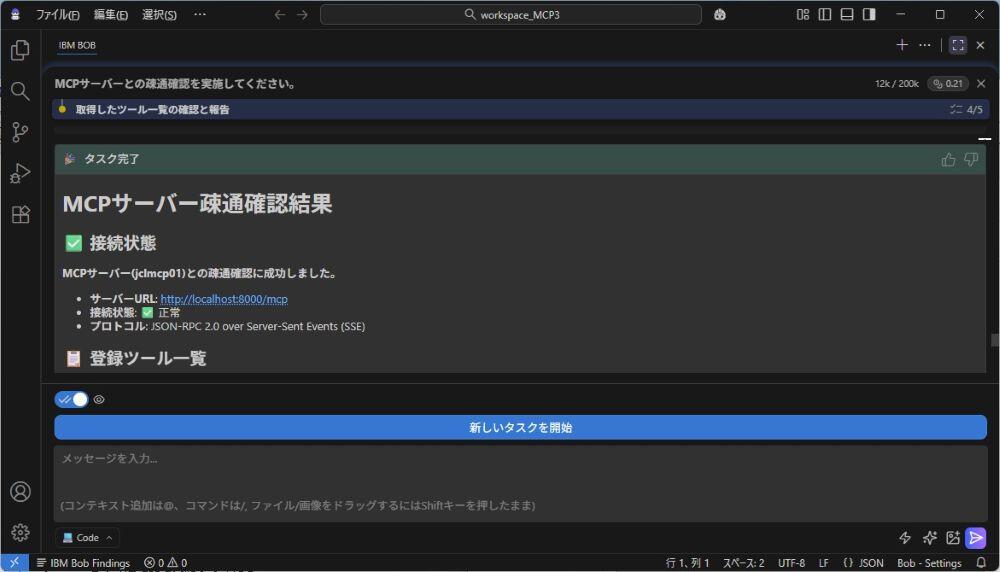Click the message input field
The height and width of the screenshot is (572, 1000).
tap(520, 483)
